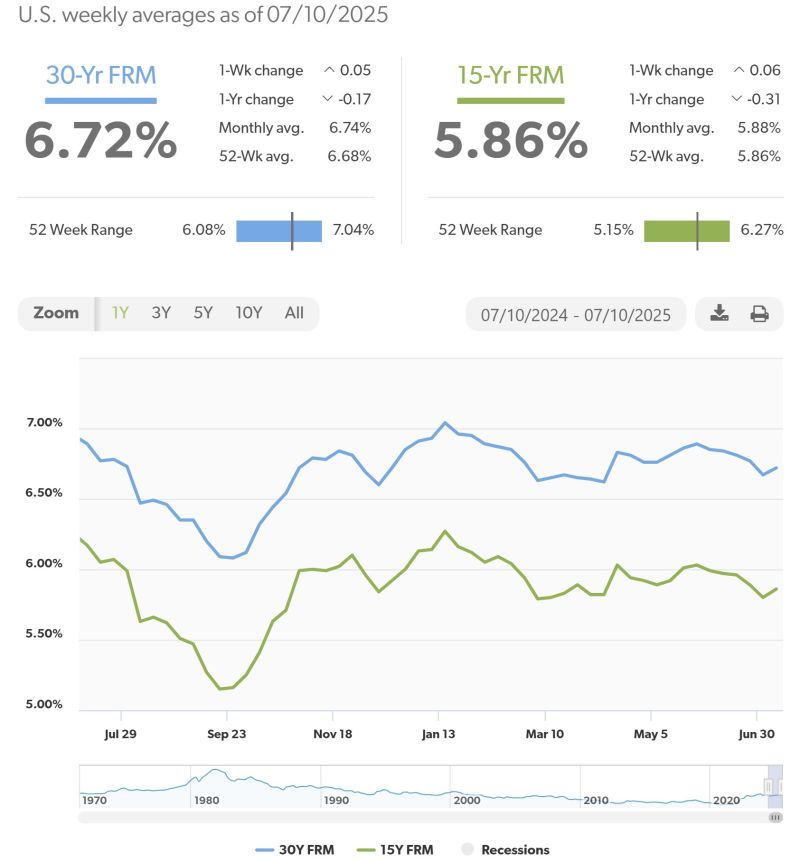Toggle the 30Y FRM legend series
The width and height of the screenshot is (800, 862).
click(x=295, y=849)
